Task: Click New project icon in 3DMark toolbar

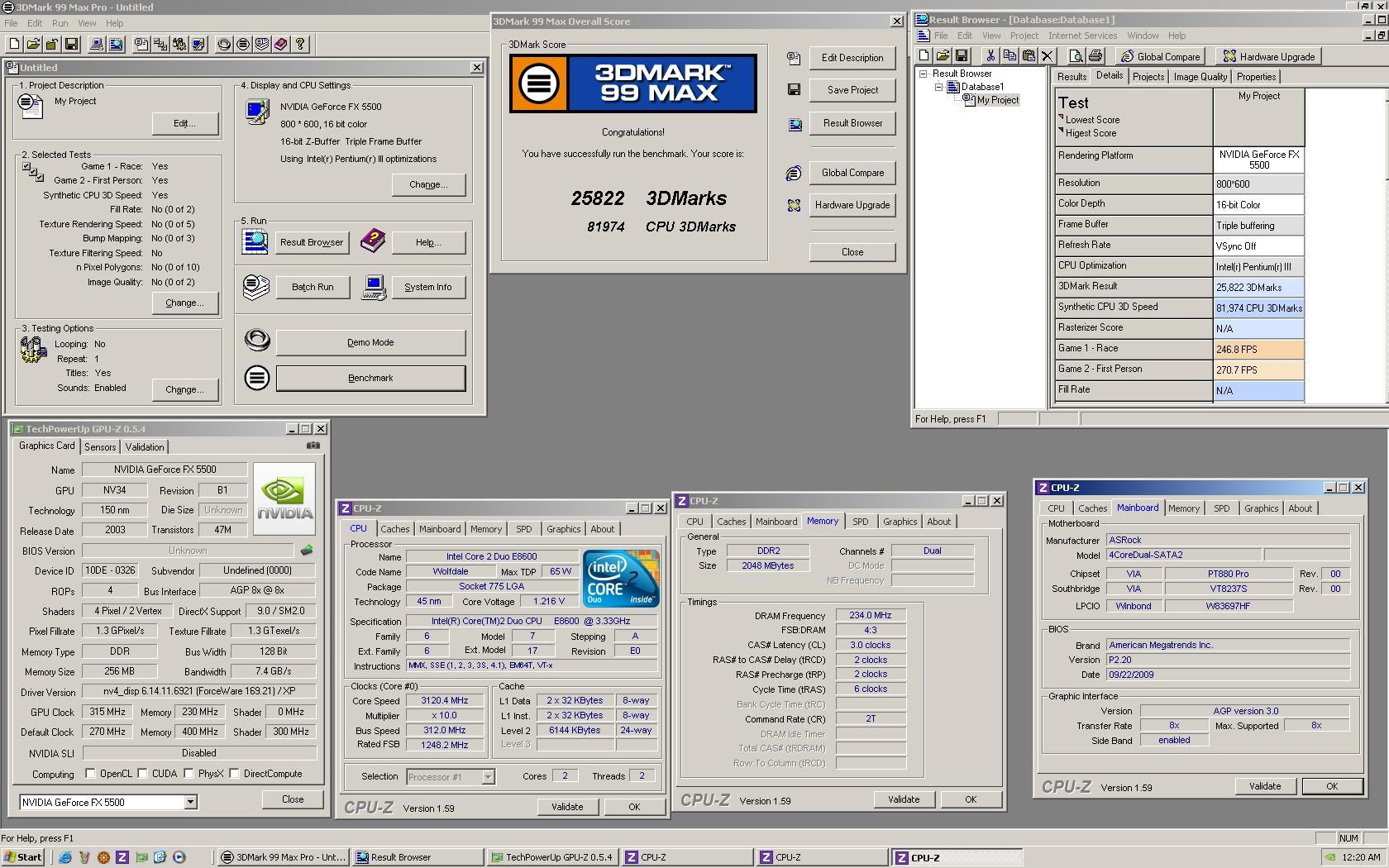Action: 14,44
